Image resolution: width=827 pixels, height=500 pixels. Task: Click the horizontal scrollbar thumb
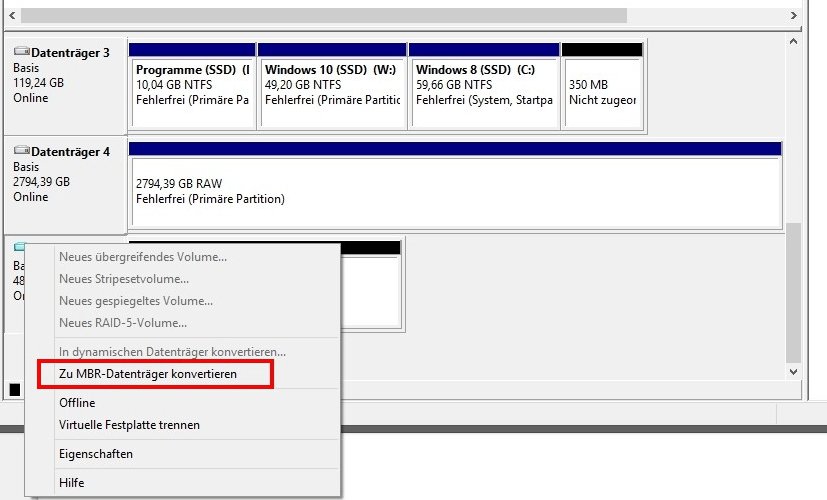pyautogui.click(x=324, y=15)
